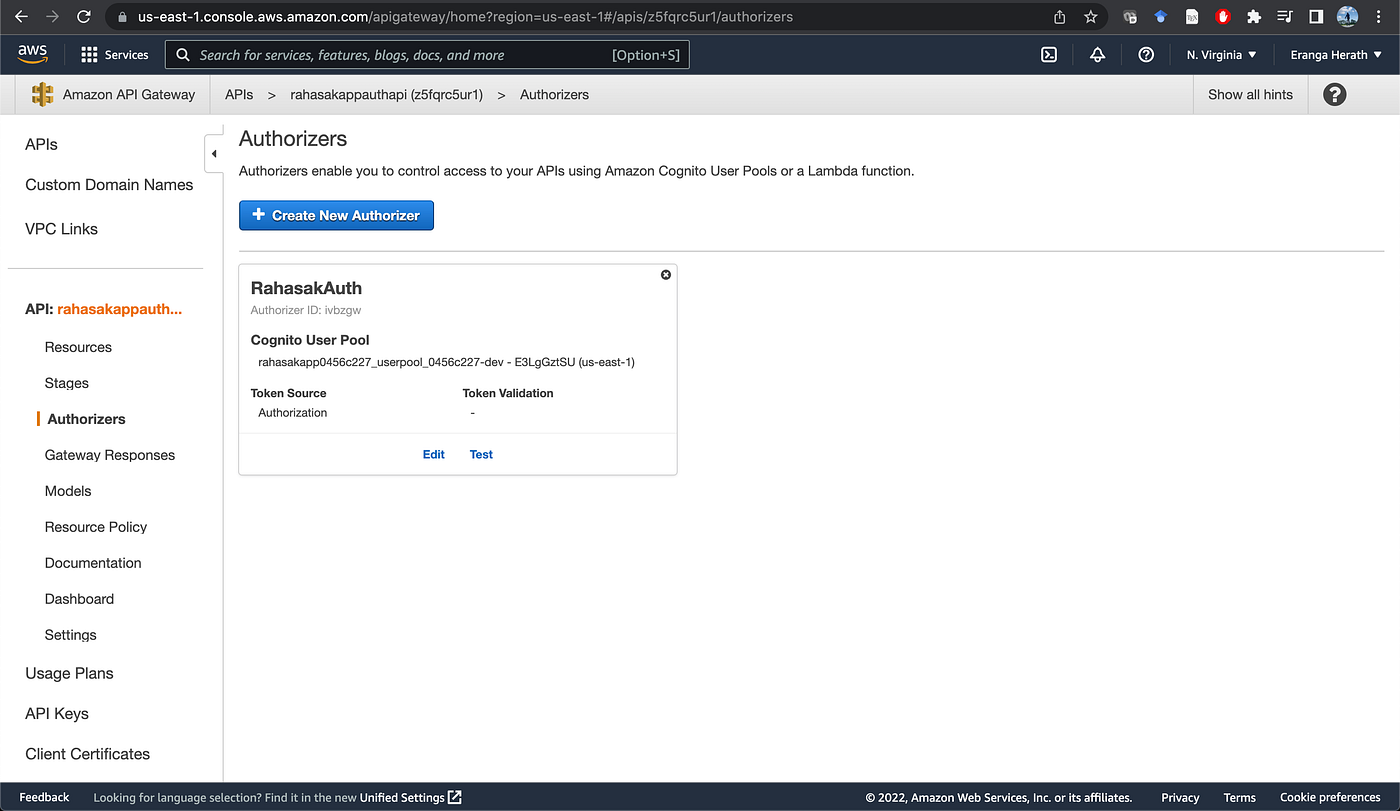Launch AWS CloudShell icon
The height and width of the screenshot is (811, 1400).
coord(1049,55)
